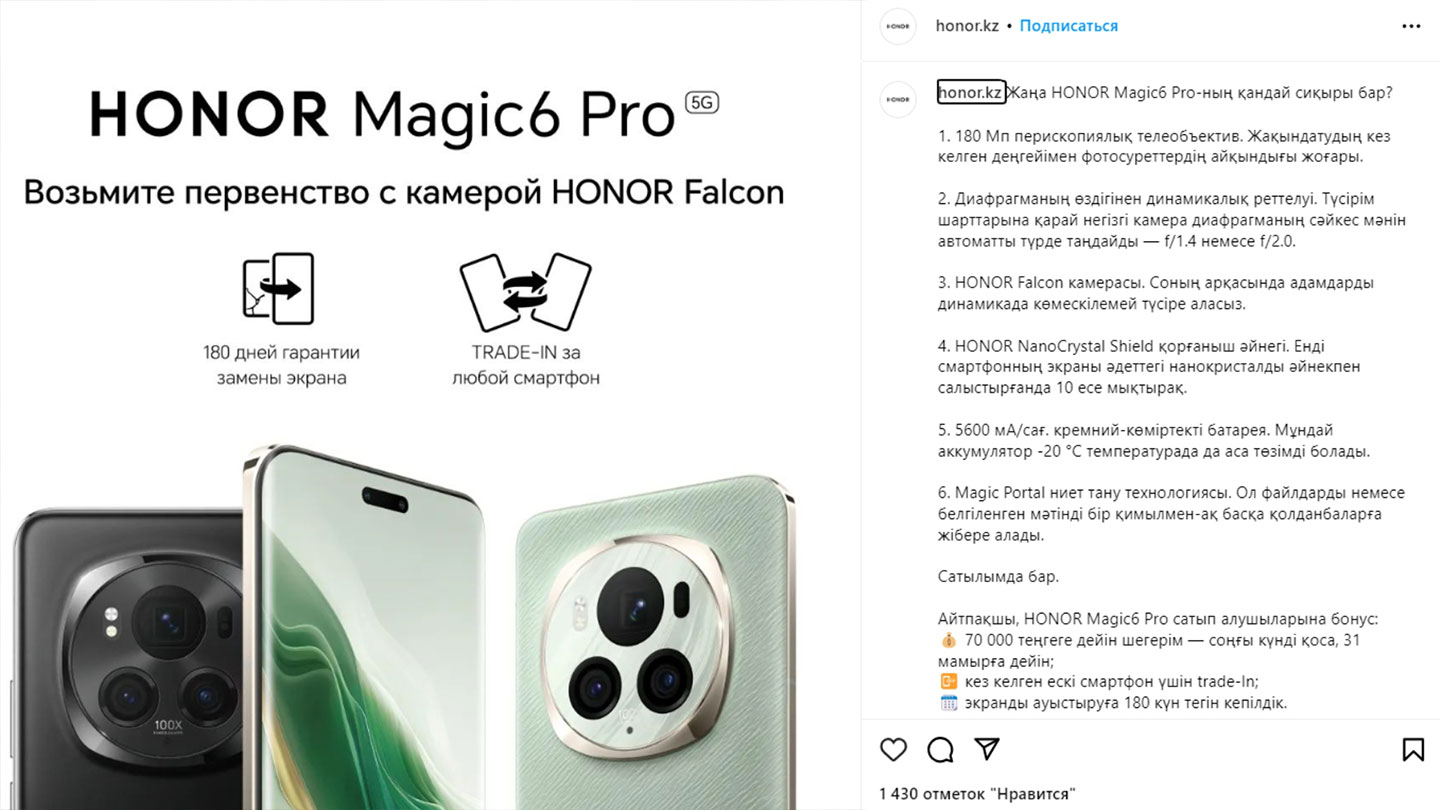Follow the account via Подписаться
Image resolution: width=1440 pixels, height=810 pixels.
[1069, 26]
